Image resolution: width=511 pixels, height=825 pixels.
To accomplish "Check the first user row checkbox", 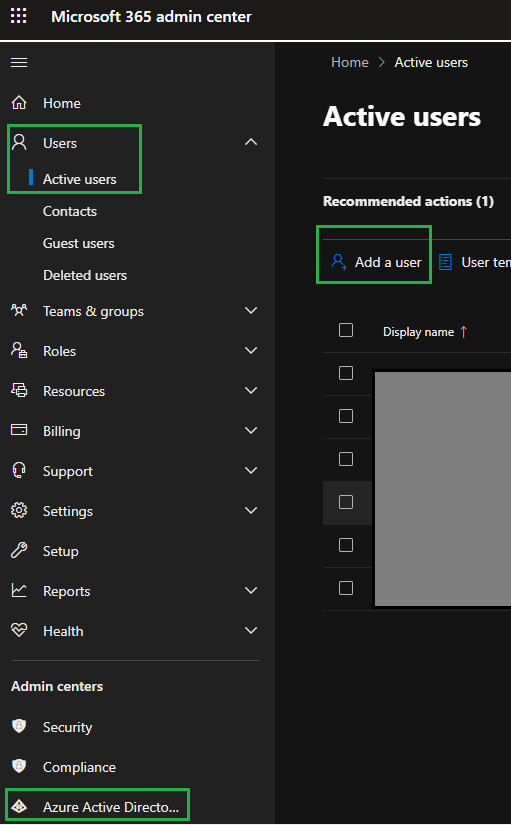I will [346, 373].
